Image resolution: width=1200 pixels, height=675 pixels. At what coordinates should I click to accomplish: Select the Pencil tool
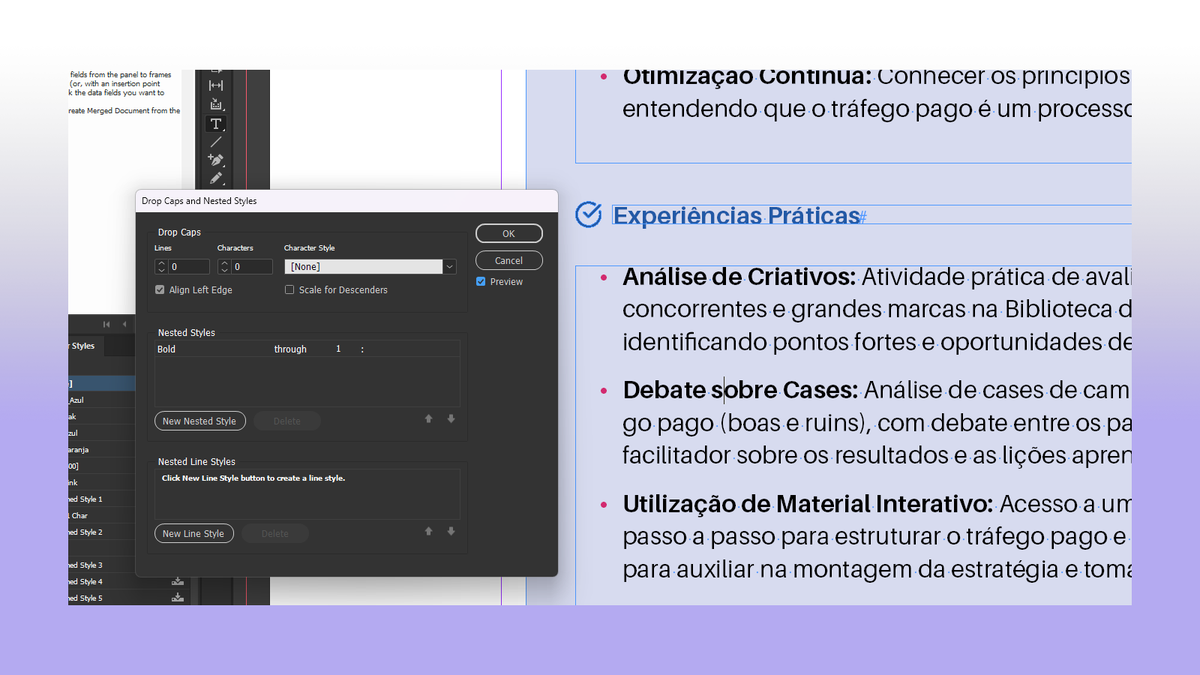(214, 178)
